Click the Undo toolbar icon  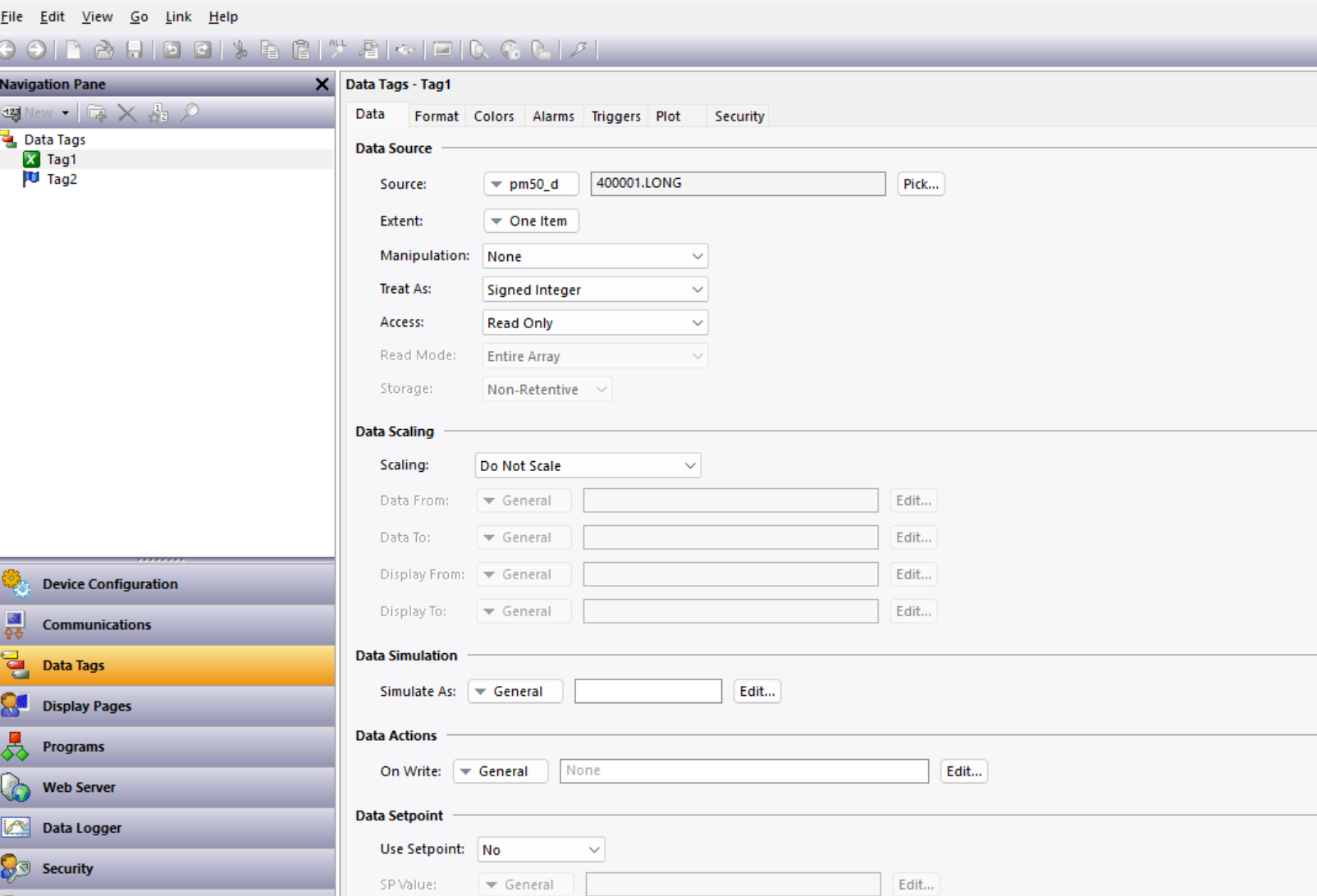[x=171, y=50]
